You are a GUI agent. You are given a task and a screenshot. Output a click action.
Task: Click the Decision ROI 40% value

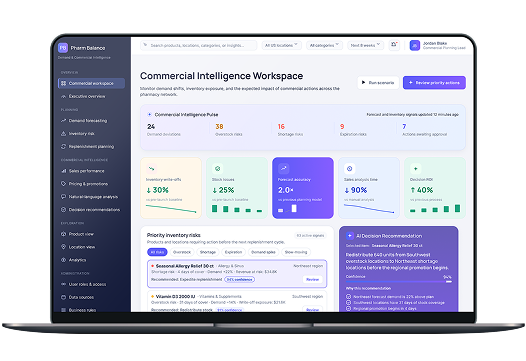pyautogui.click(x=421, y=190)
